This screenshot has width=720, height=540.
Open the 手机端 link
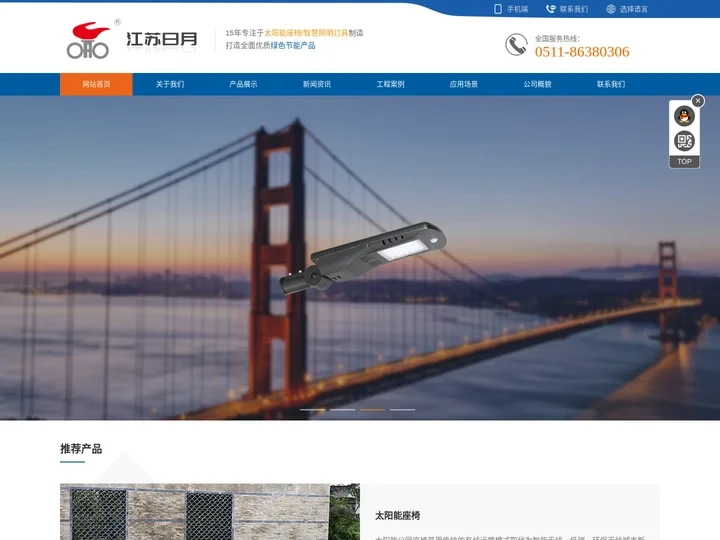[x=517, y=9]
